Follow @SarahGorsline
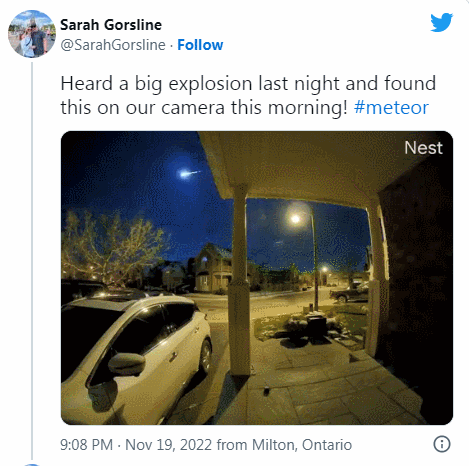This screenshot has height=466, width=469. tap(200, 45)
